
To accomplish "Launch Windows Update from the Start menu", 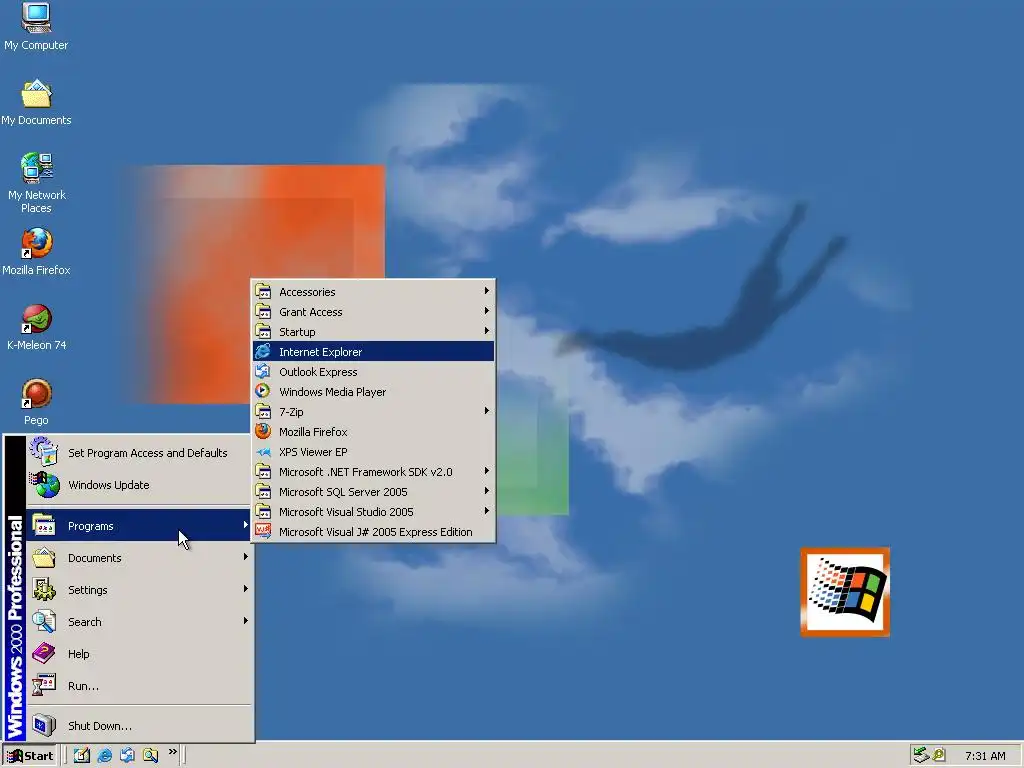I will click(138, 485).
